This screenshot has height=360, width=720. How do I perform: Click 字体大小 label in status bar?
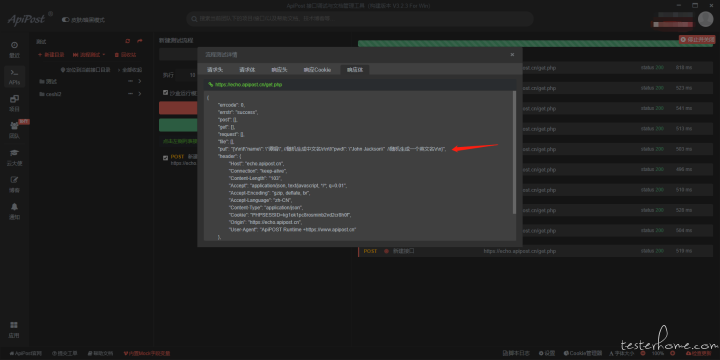click(622, 354)
